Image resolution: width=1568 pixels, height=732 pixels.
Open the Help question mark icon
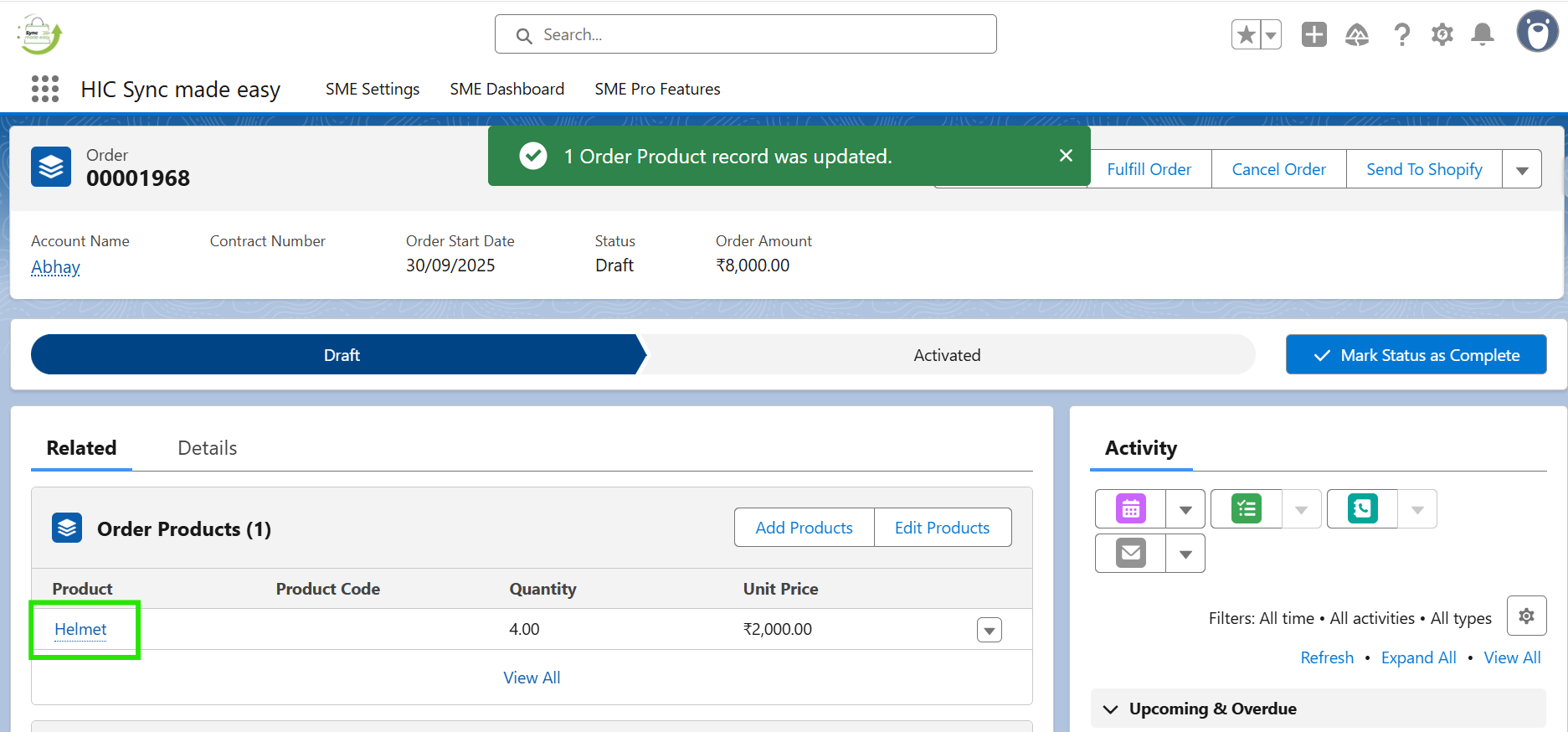point(1401,34)
